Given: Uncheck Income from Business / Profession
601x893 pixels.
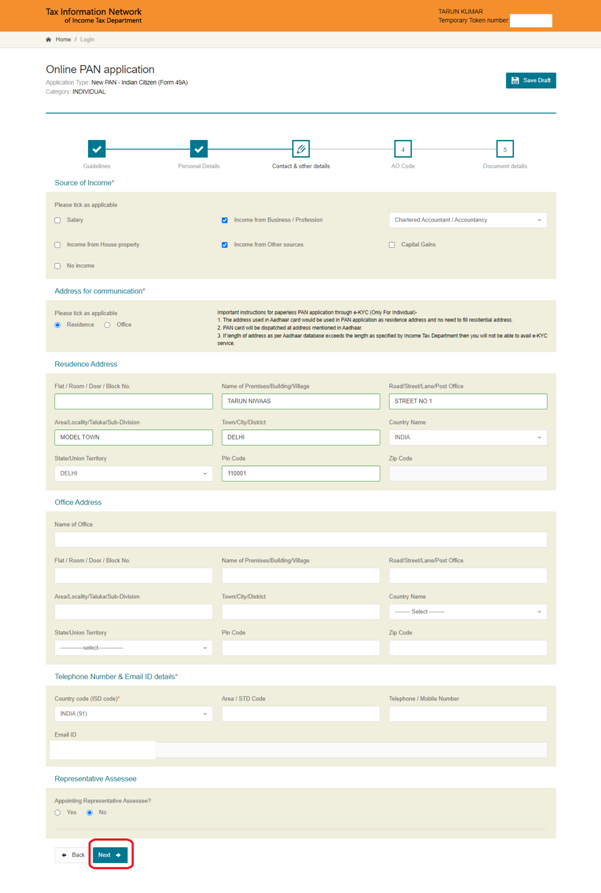Looking at the screenshot, I should [x=225, y=220].
